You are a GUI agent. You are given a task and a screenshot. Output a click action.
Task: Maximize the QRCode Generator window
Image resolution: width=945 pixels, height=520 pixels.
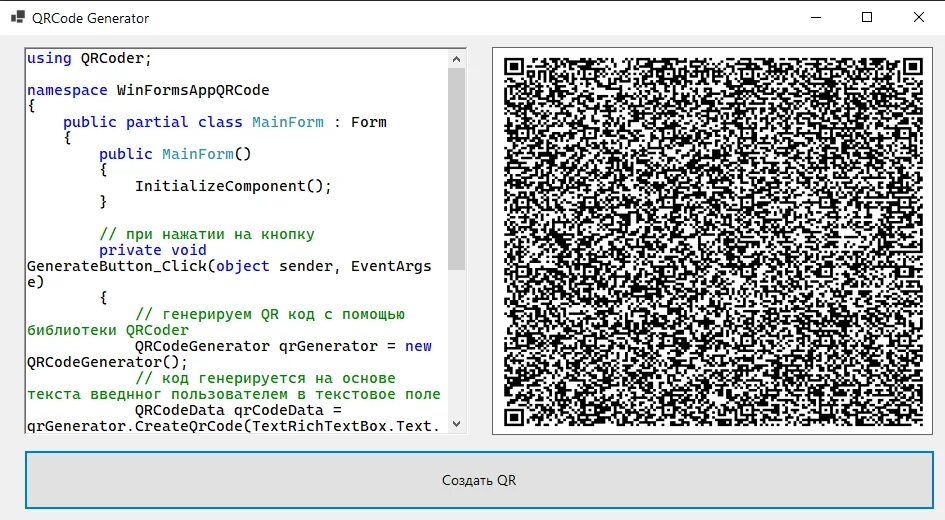867,17
